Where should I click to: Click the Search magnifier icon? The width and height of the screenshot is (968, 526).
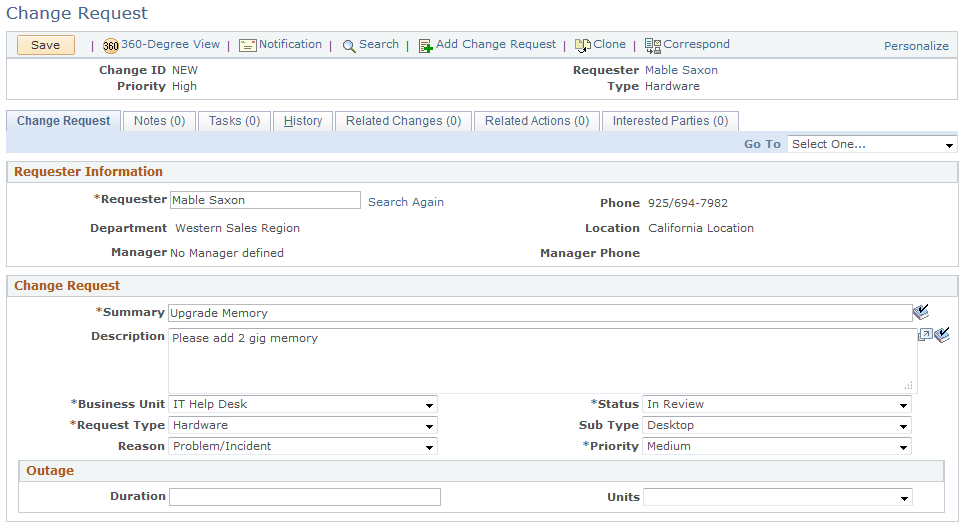tap(349, 46)
